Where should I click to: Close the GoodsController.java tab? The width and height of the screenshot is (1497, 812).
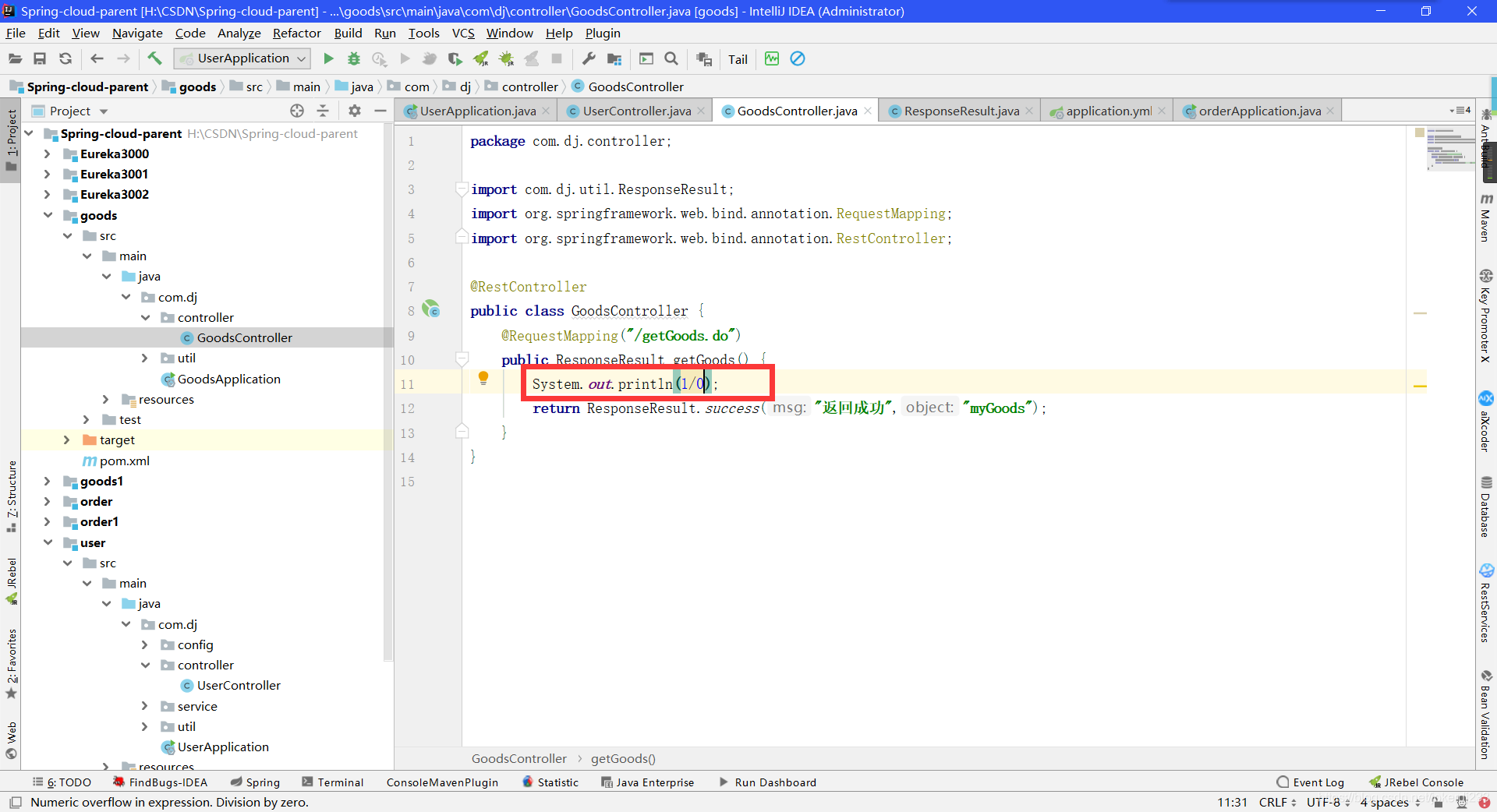pyautogui.click(x=868, y=111)
